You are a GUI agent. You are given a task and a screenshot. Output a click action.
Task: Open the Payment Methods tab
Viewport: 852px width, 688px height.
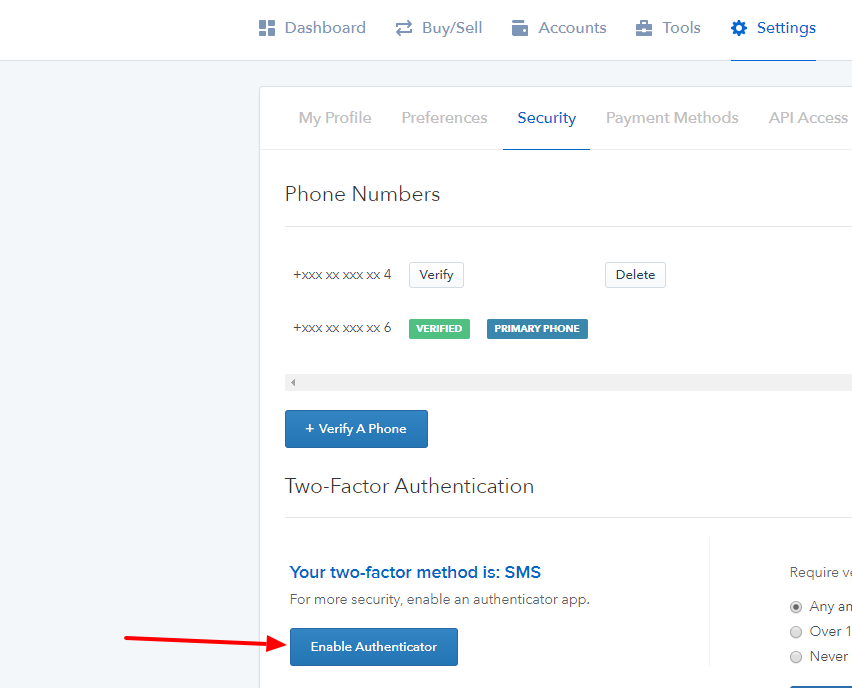[x=672, y=117]
